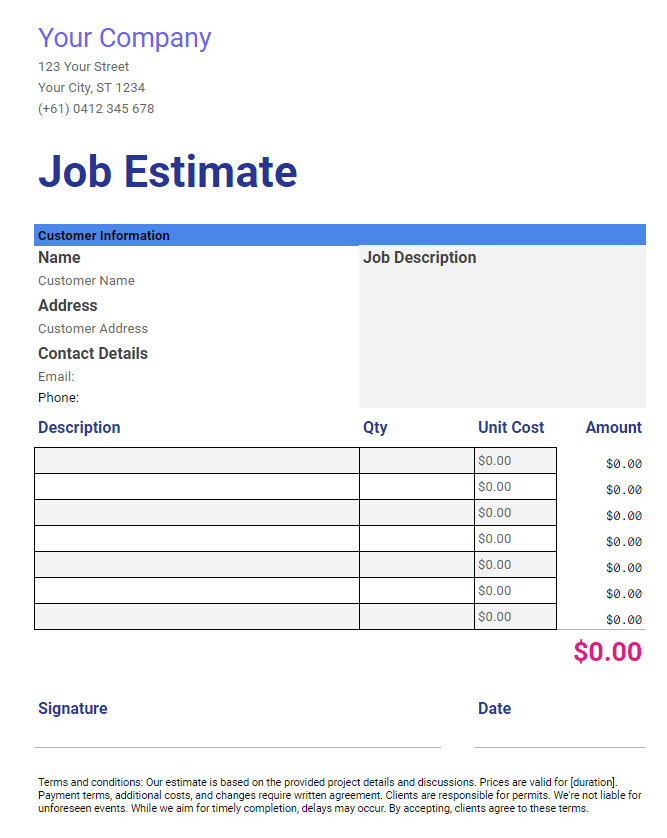Select the Phone: contact field
The width and height of the screenshot is (667, 838).
pyautogui.click(x=58, y=398)
